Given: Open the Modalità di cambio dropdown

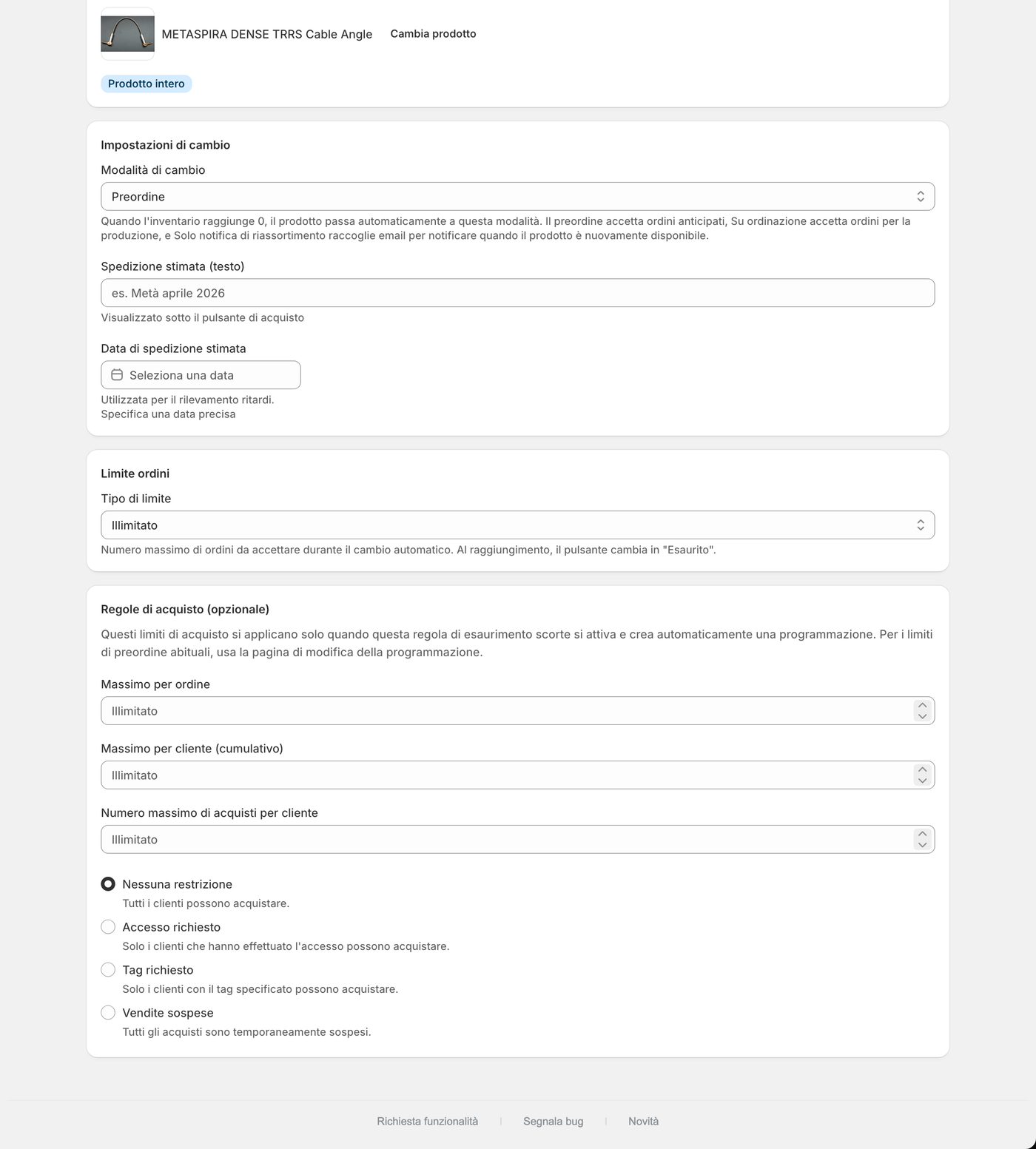Looking at the screenshot, I should pos(518,197).
